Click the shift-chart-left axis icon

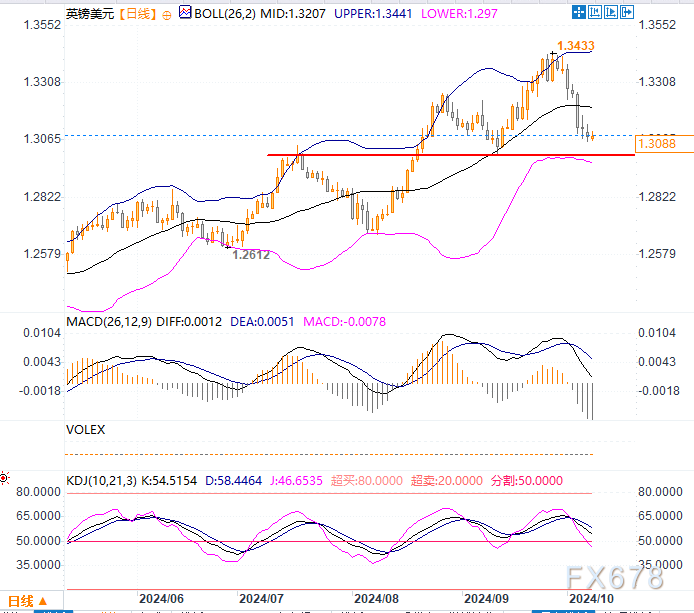(594, 12)
